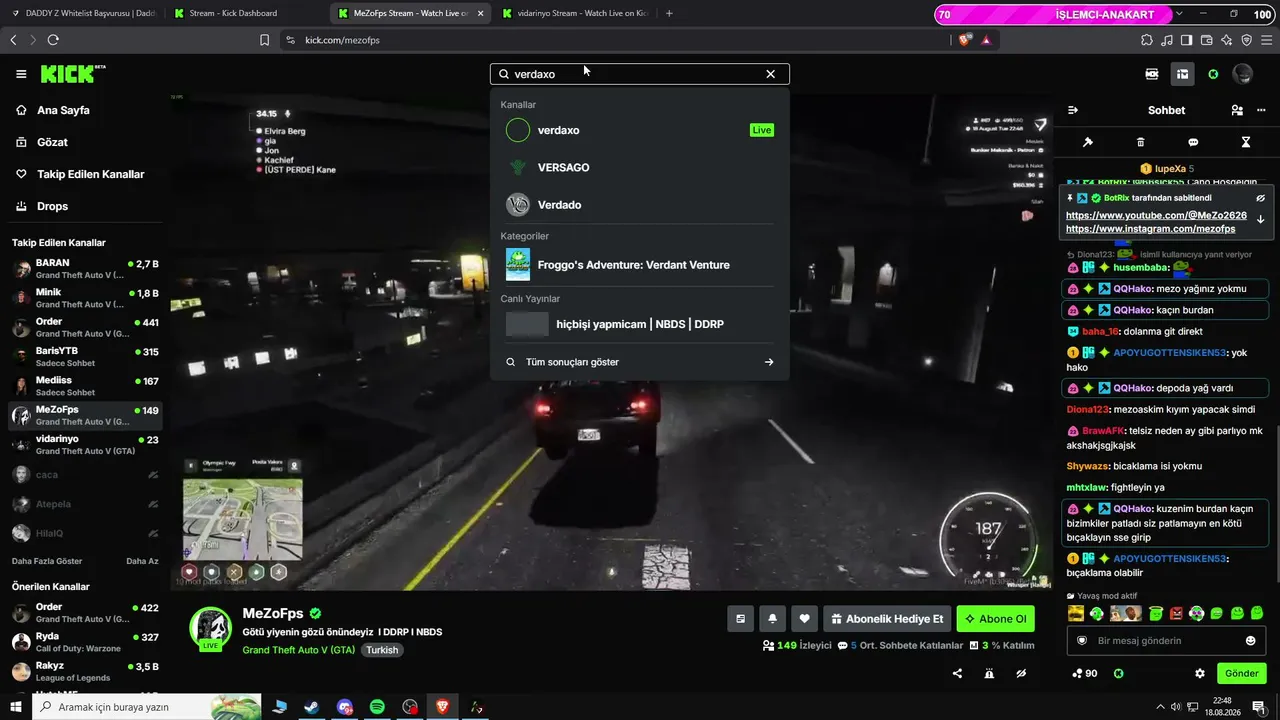Click the shield badge in message box

1081,640
